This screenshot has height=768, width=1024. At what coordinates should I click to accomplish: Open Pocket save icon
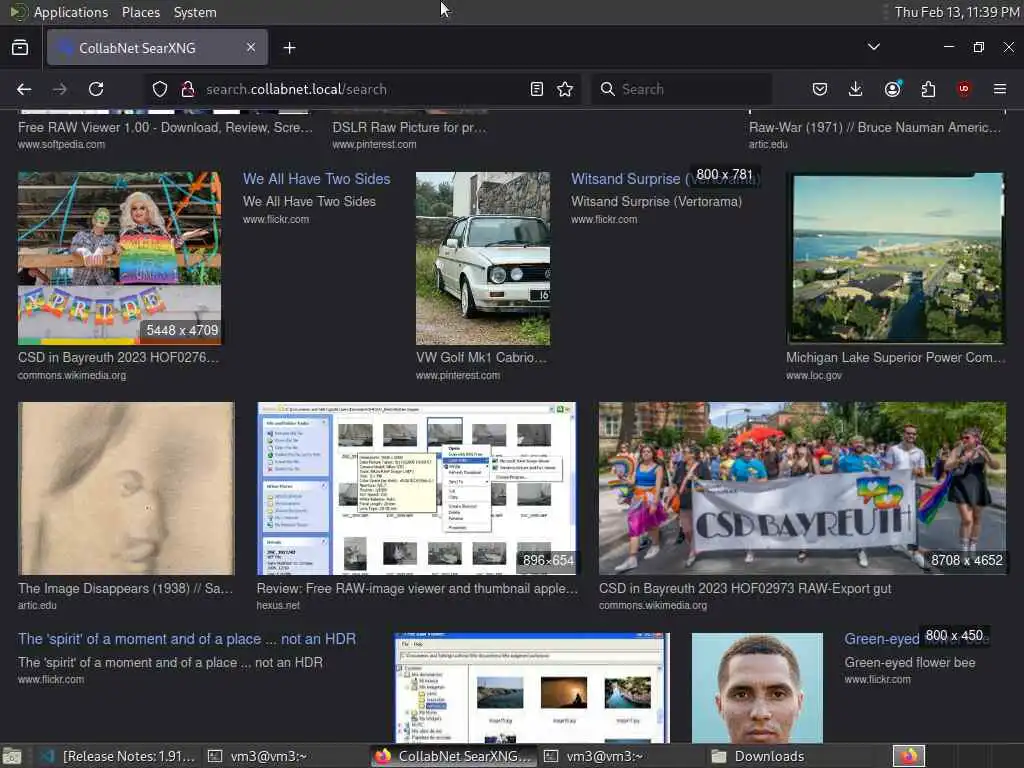point(820,89)
